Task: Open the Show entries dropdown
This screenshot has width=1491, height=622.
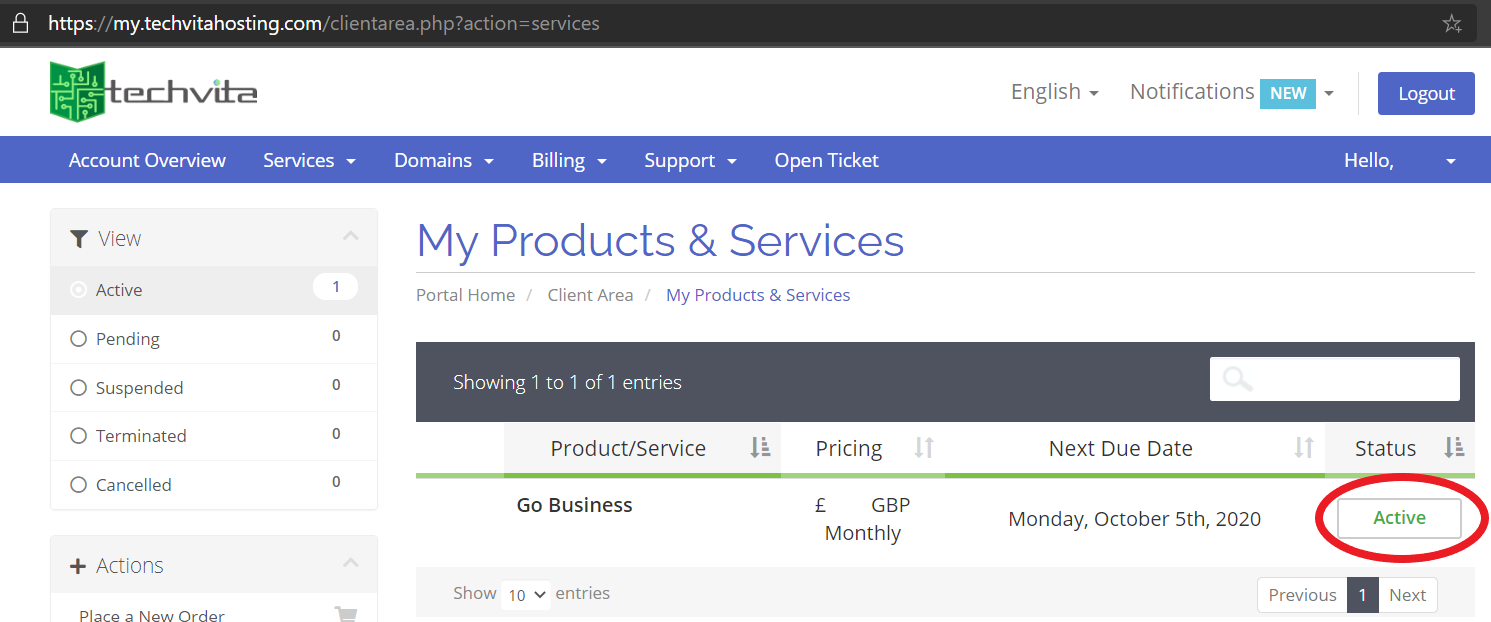Action: tap(525, 594)
